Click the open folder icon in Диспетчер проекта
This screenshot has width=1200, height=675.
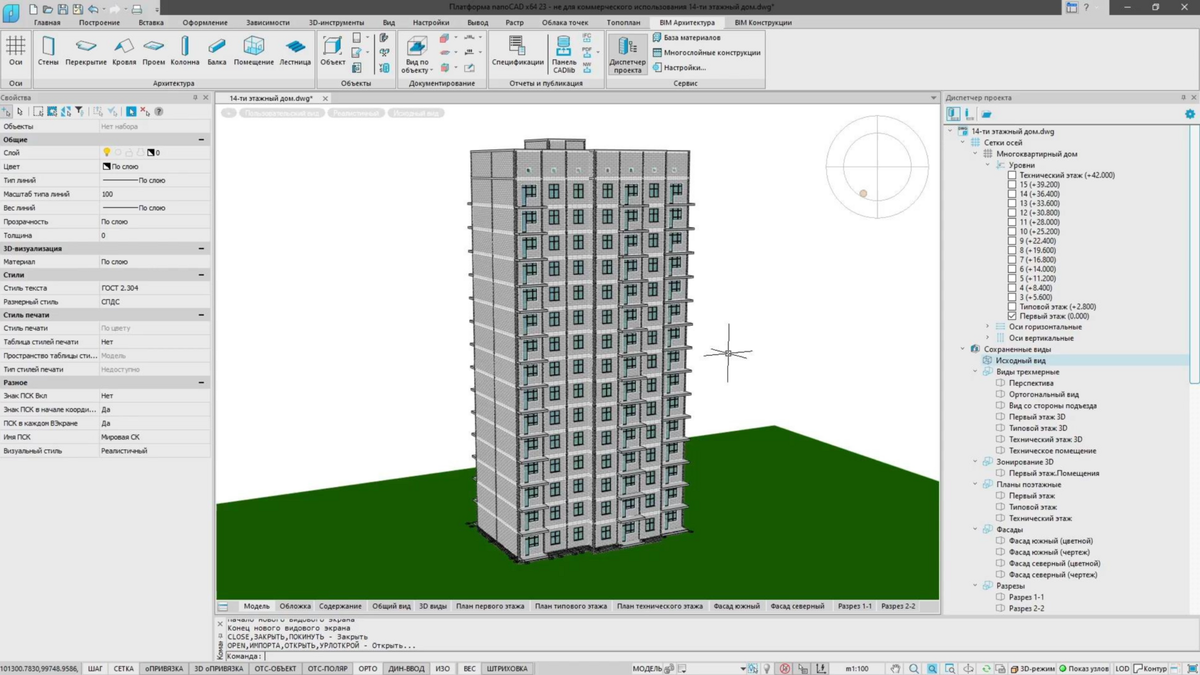pos(986,114)
